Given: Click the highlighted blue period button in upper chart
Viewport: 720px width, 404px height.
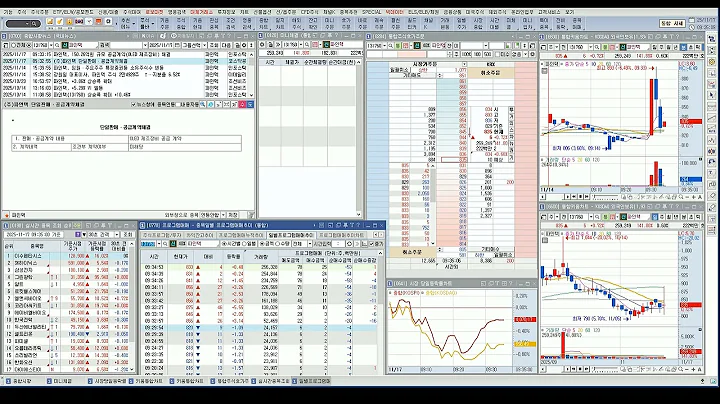Looking at the screenshot, I should [684, 47].
